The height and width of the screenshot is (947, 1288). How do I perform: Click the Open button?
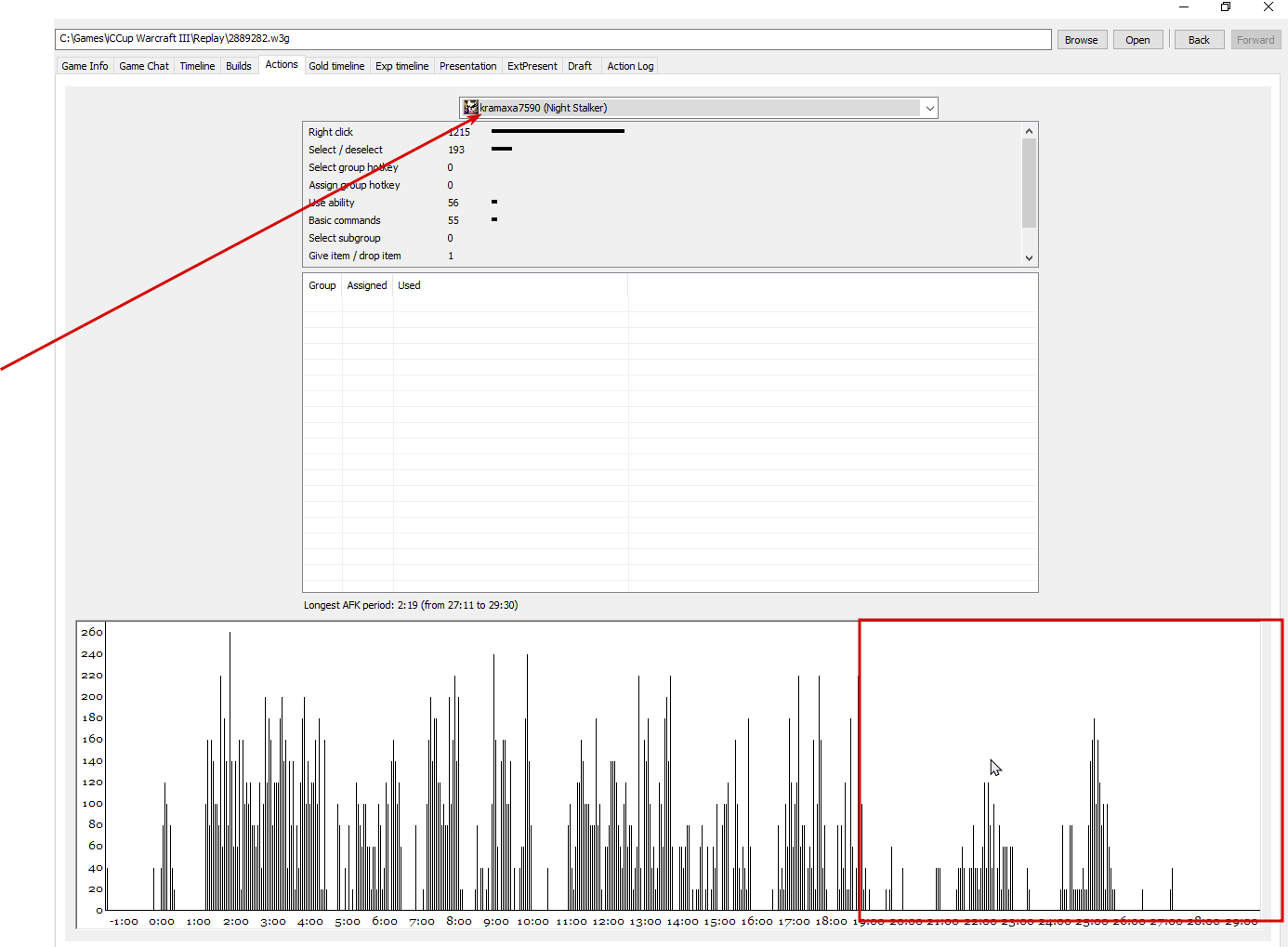tap(1137, 40)
